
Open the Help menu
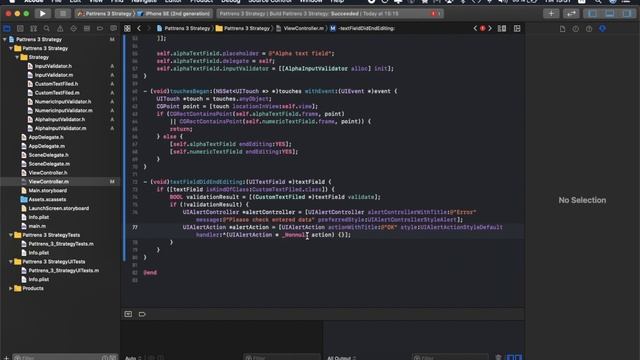coord(337,1)
